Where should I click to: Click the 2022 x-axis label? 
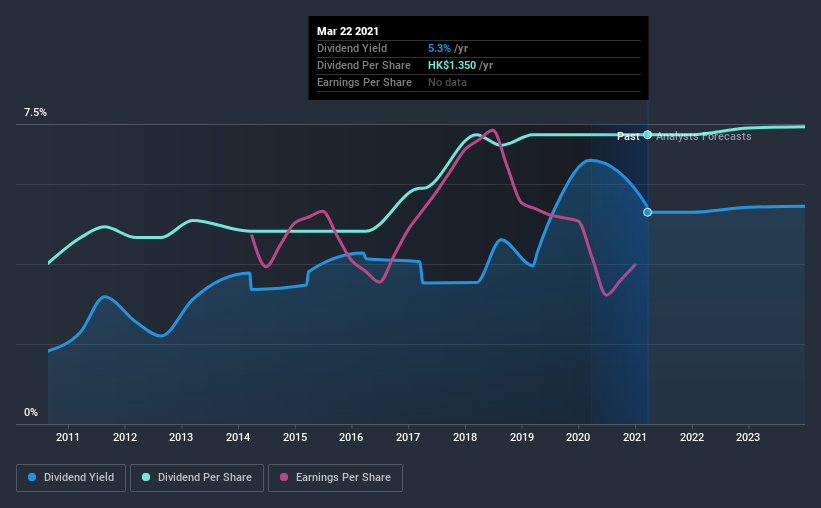pyautogui.click(x=692, y=437)
